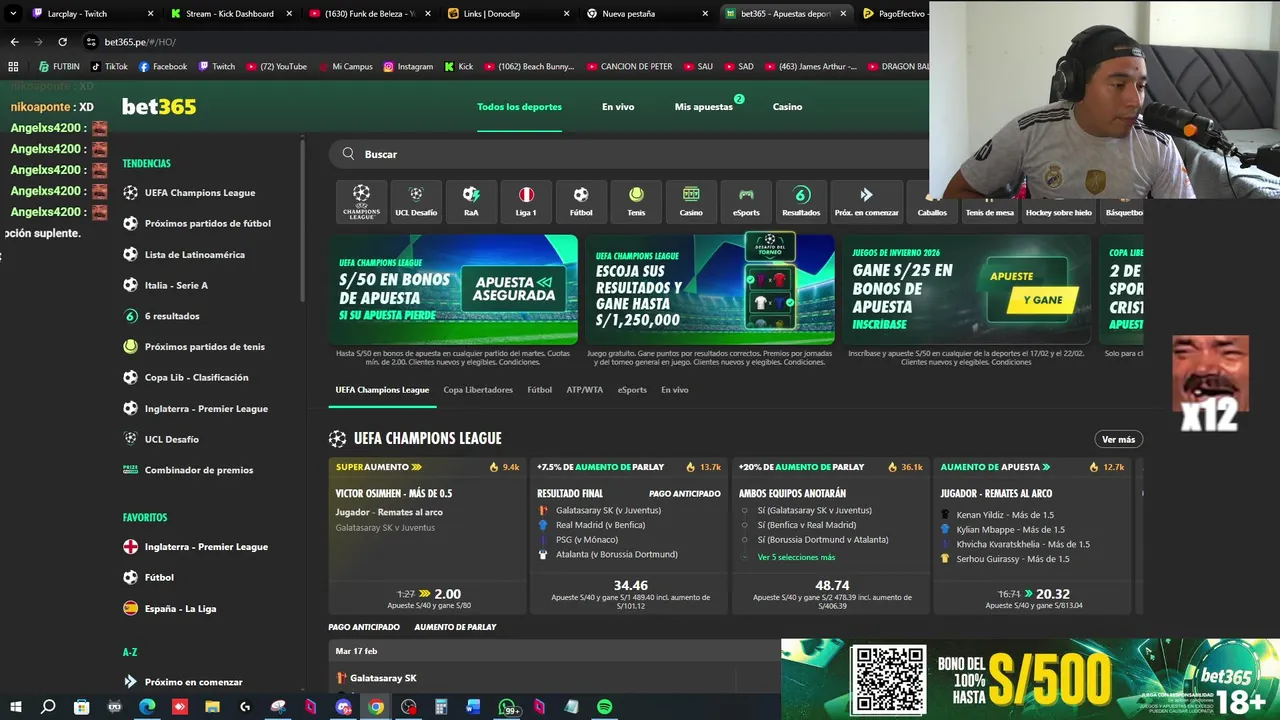This screenshot has height=720, width=1280.
Task: Click the Buscar search field
Action: (630, 154)
